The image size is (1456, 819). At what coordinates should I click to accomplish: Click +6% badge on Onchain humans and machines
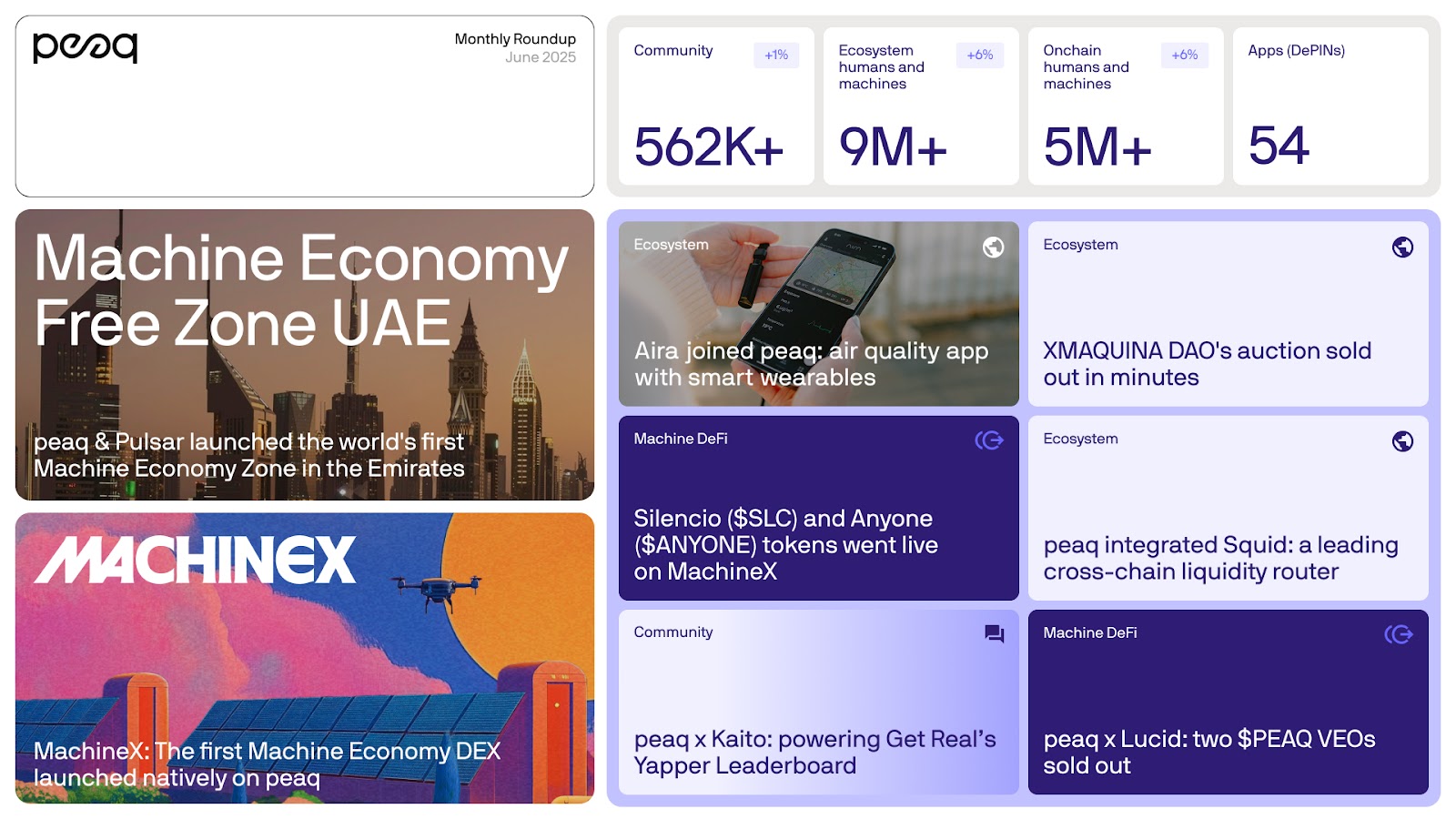click(1185, 55)
